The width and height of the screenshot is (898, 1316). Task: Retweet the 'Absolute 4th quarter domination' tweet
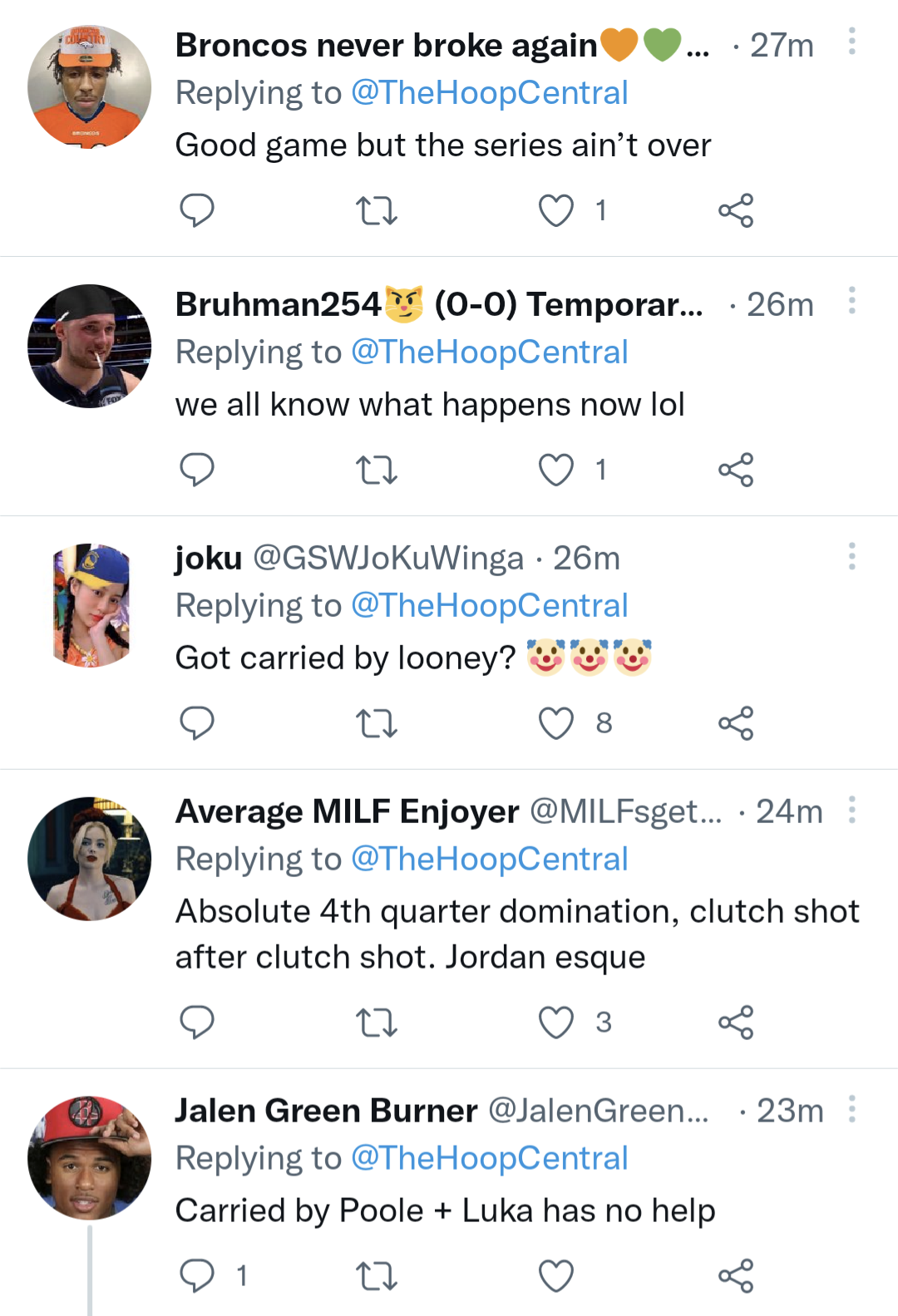click(x=377, y=1022)
